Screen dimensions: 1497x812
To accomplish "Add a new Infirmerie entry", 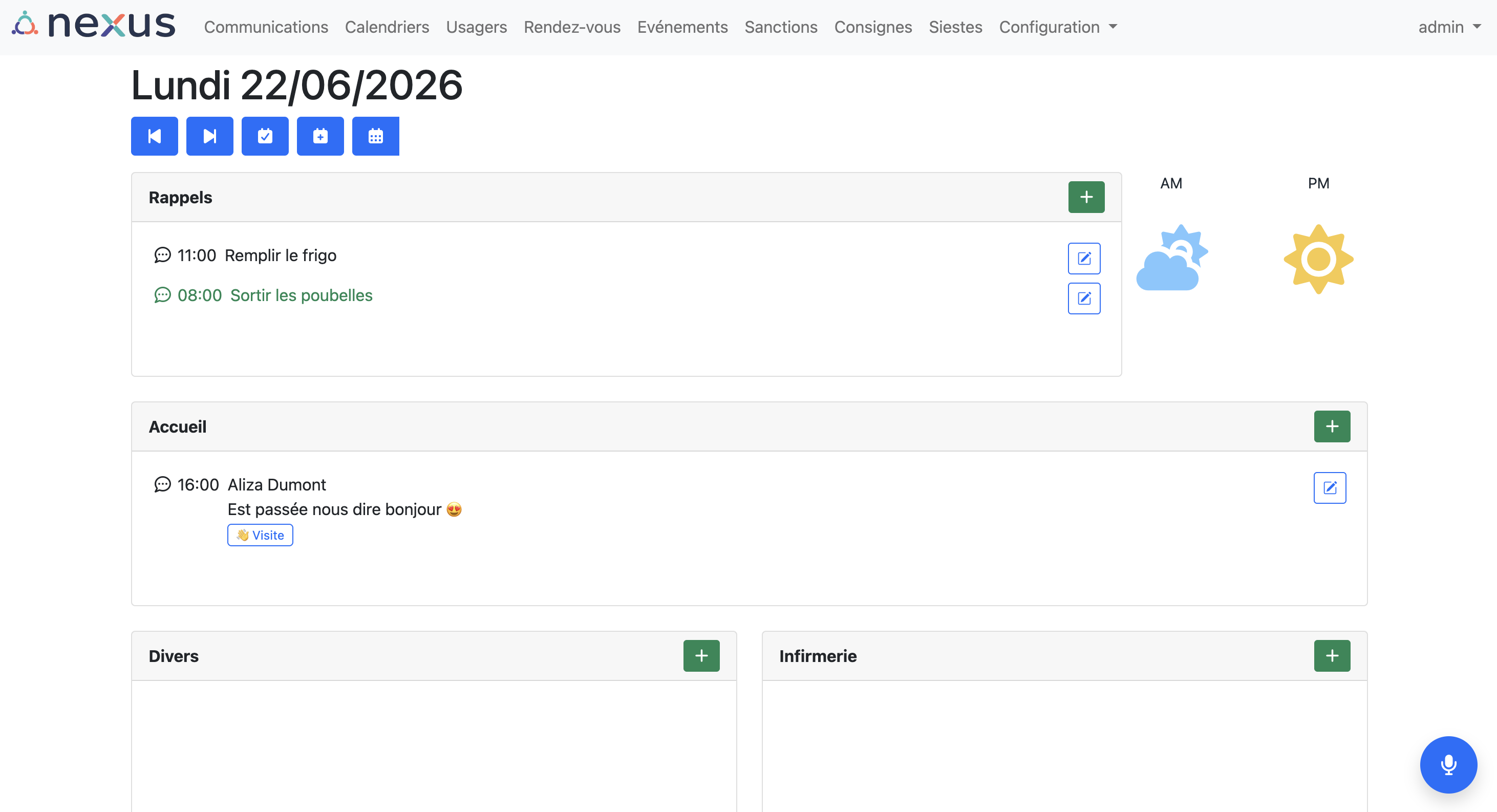I will point(1332,656).
